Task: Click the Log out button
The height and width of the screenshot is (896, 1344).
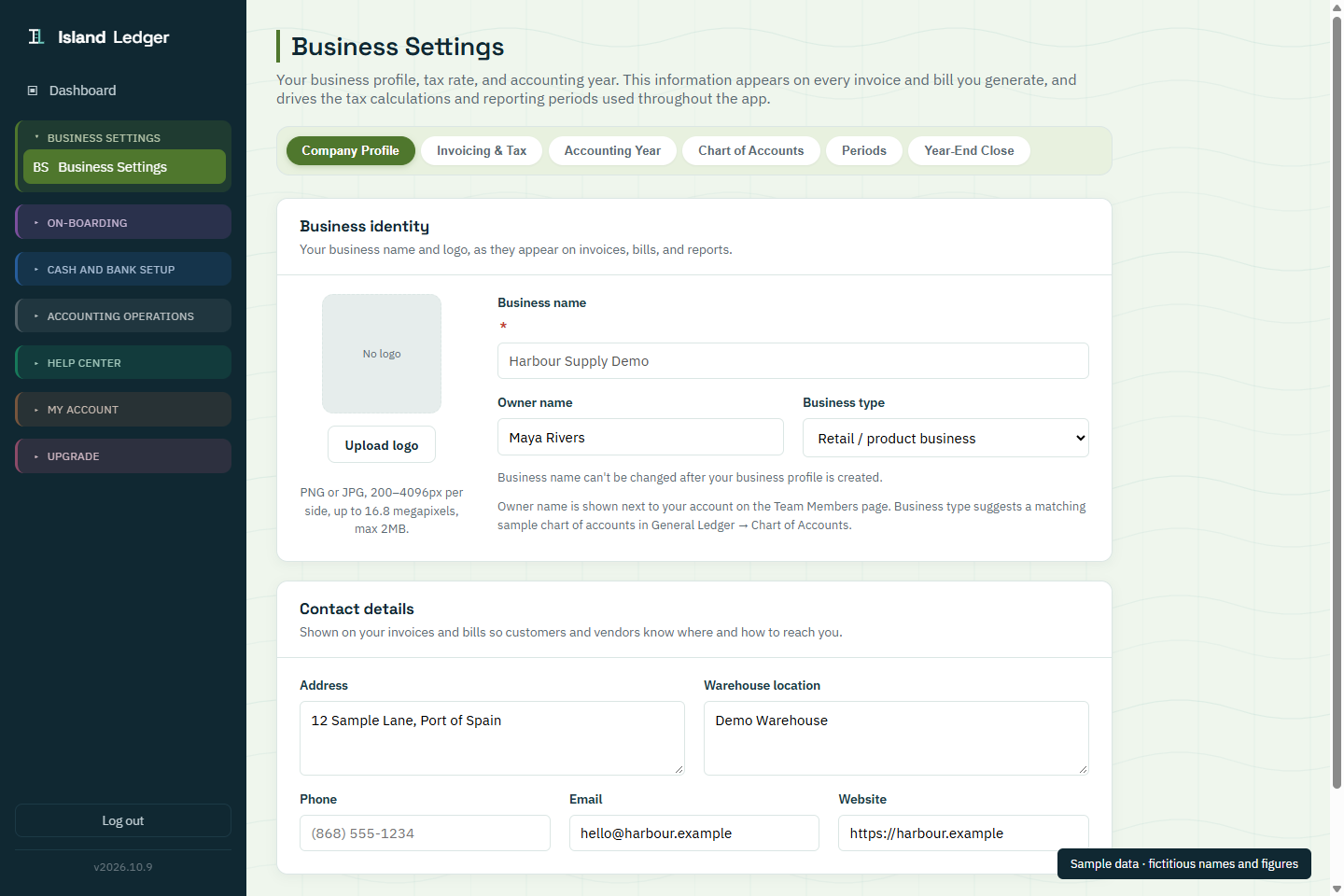Action: pos(123,820)
